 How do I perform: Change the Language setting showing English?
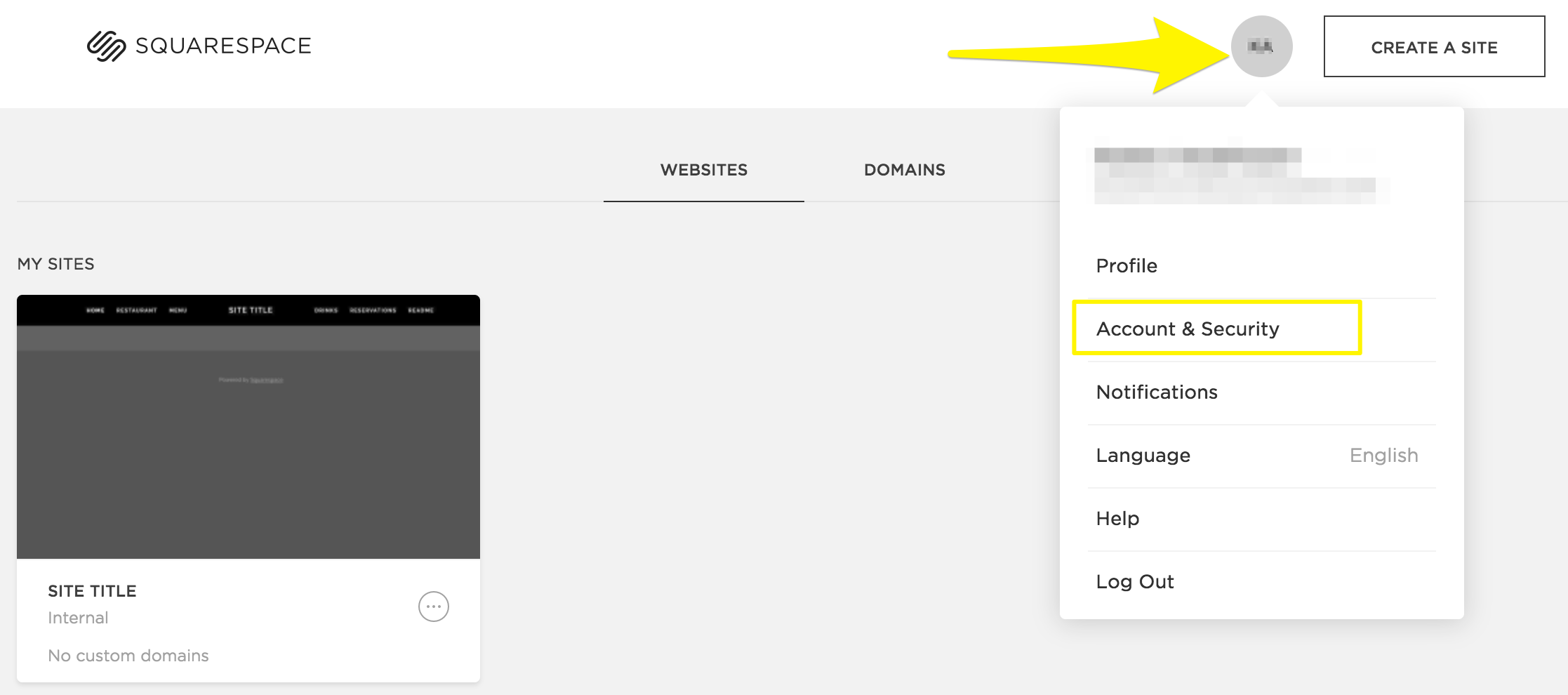tap(1261, 456)
